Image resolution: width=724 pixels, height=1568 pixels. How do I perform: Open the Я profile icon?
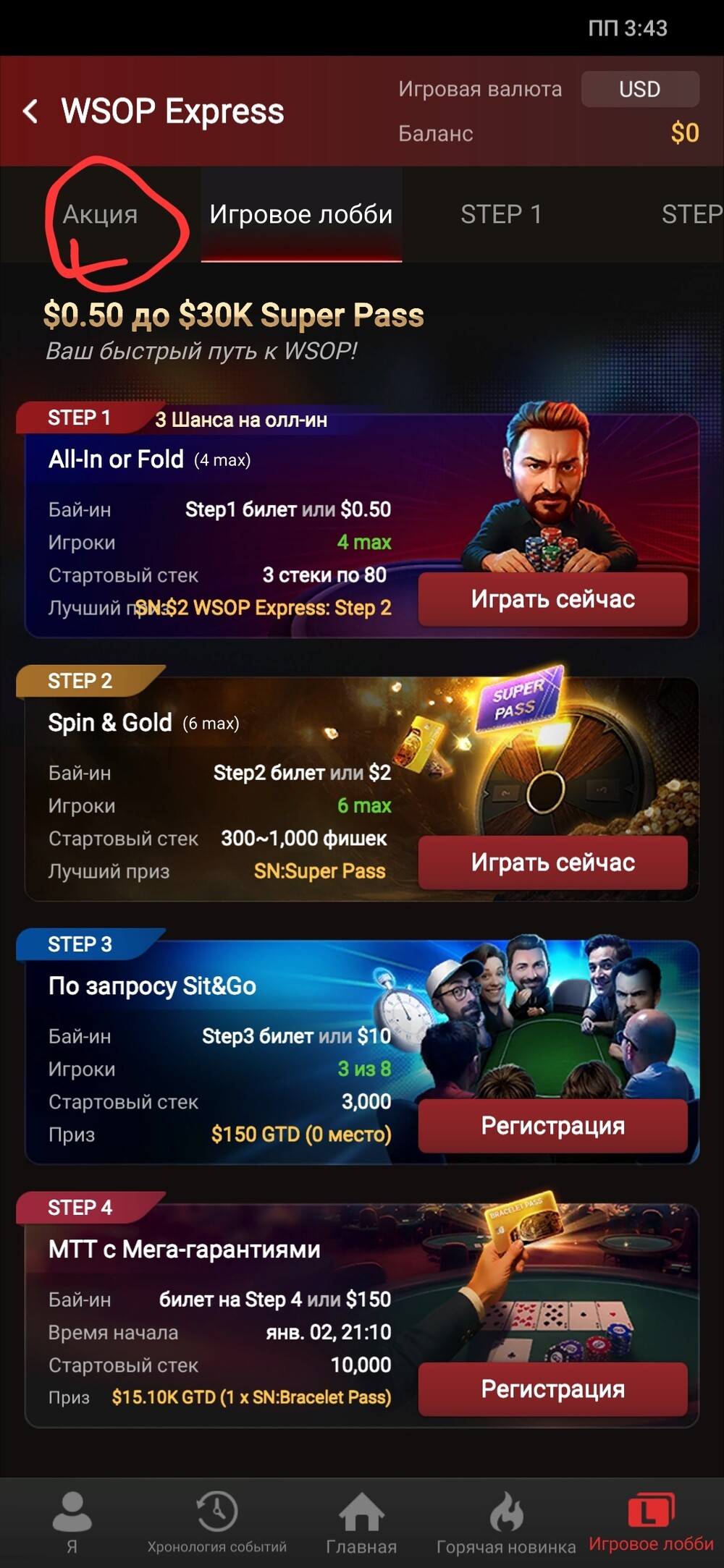pyautogui.click(x=72, y=1512)
